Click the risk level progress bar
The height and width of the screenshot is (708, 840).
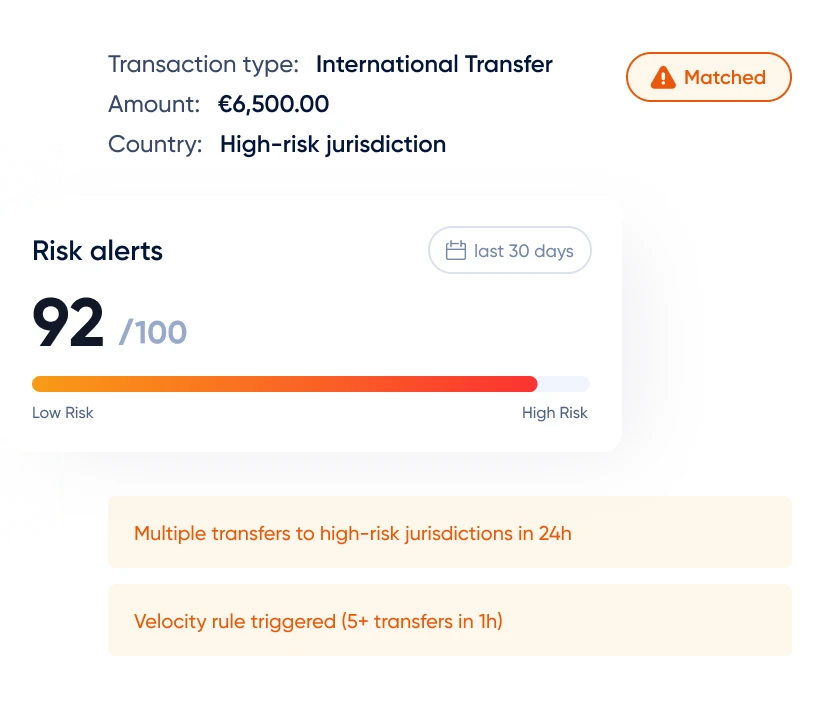[x=310, y=384]
